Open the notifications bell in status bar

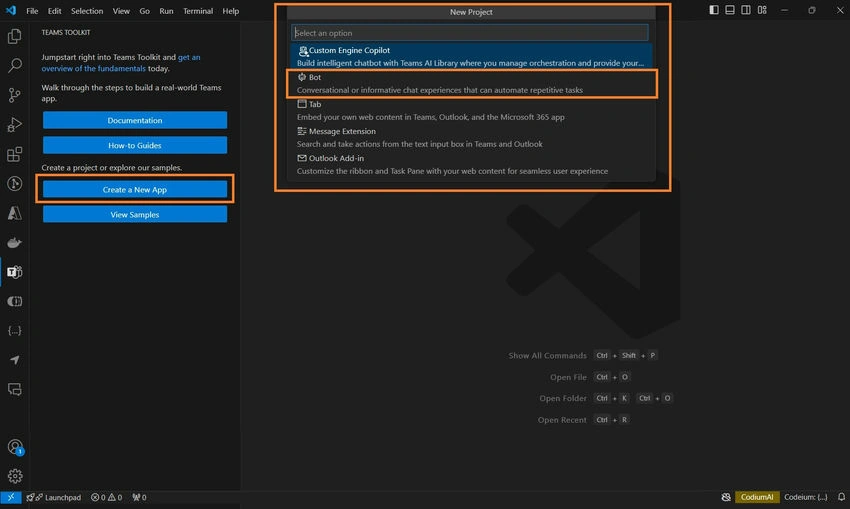pos(841,497)
